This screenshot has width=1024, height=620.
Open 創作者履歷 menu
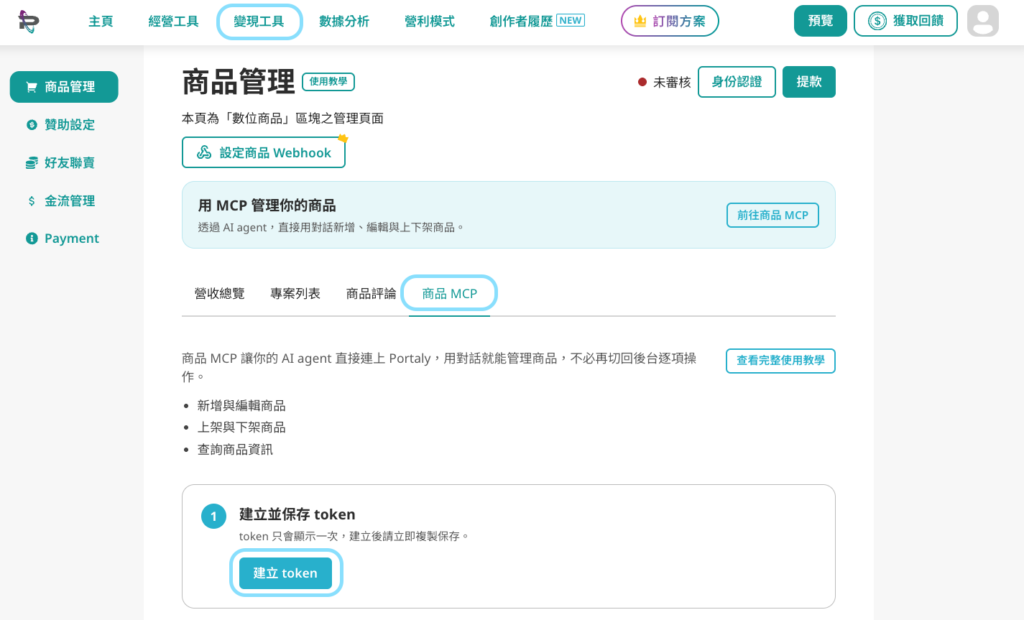[x=521, y=21]
